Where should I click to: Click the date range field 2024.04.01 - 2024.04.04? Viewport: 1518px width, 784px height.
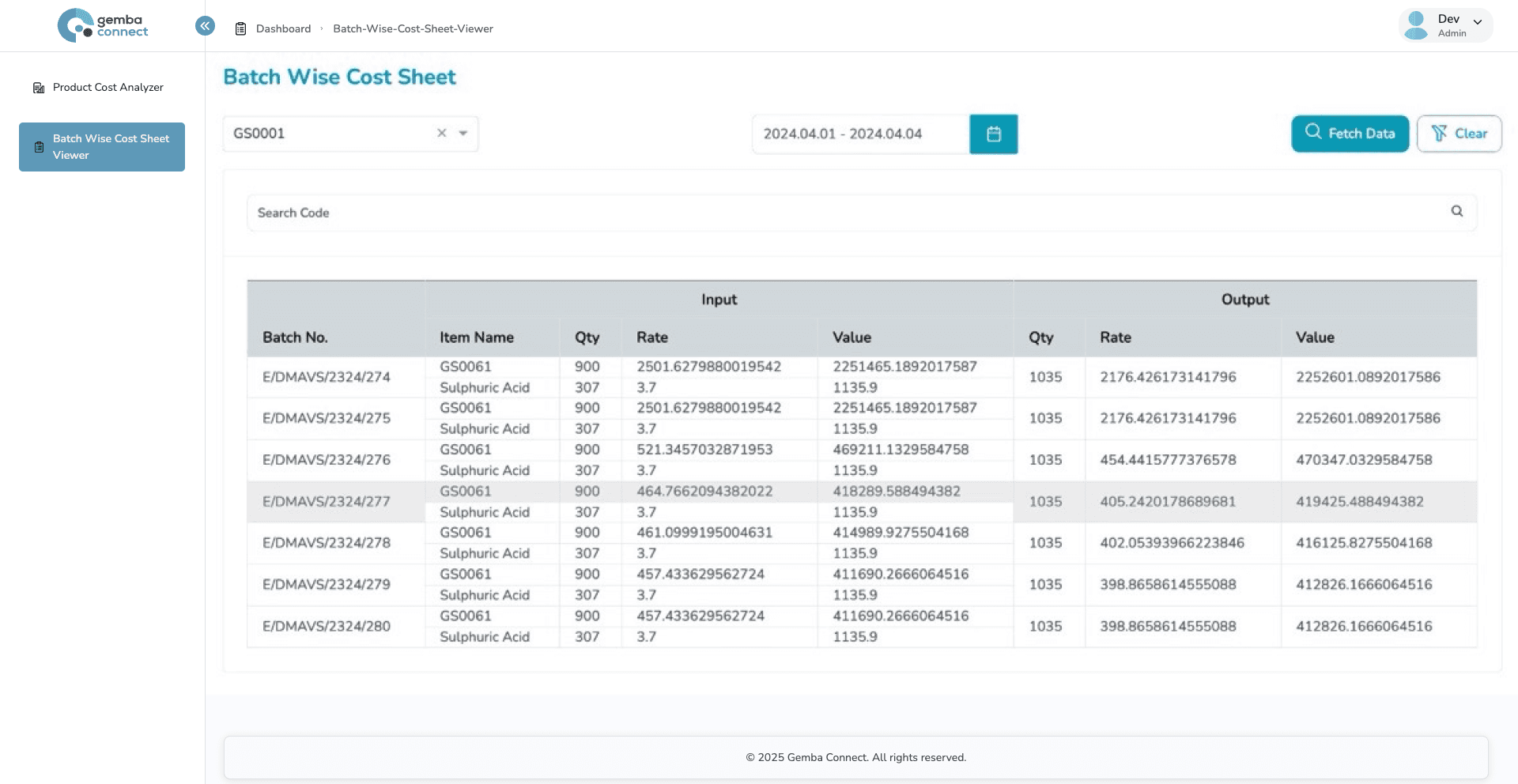click(x=861, y=134)
